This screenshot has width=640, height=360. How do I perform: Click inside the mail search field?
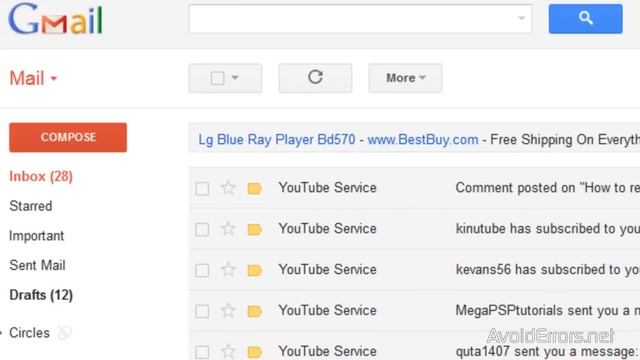tap(360, 19)
